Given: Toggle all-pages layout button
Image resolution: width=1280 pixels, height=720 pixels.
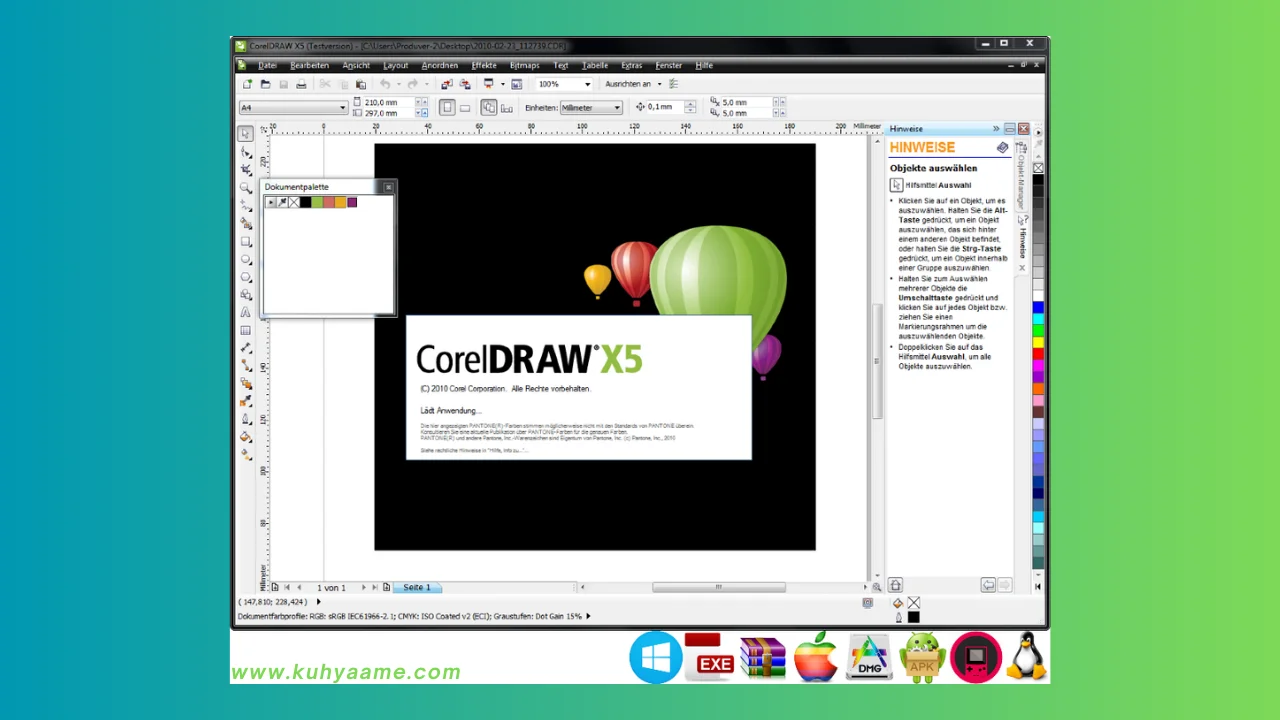Looking at the screenshot, I should pos(488,107).
